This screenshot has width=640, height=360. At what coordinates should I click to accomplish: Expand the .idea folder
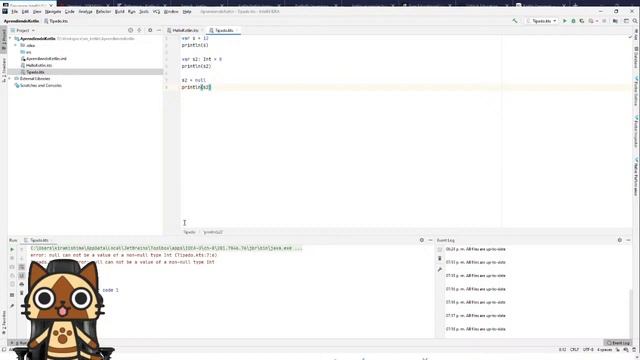pyautogui.click(x=16, y=46)
